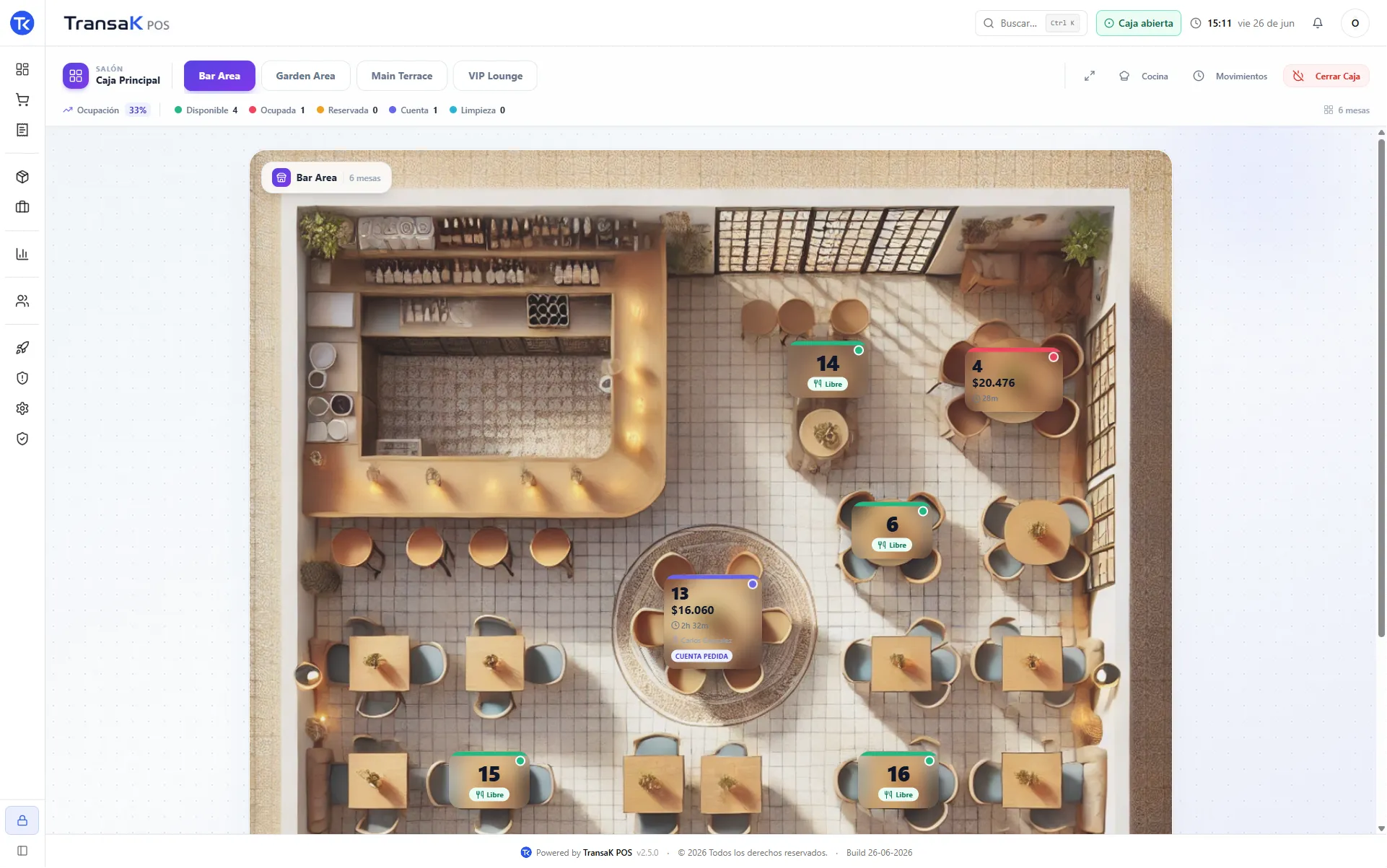1387x868 pixels.
Task: Filter by Ocupada status
Action: [277, 110]
